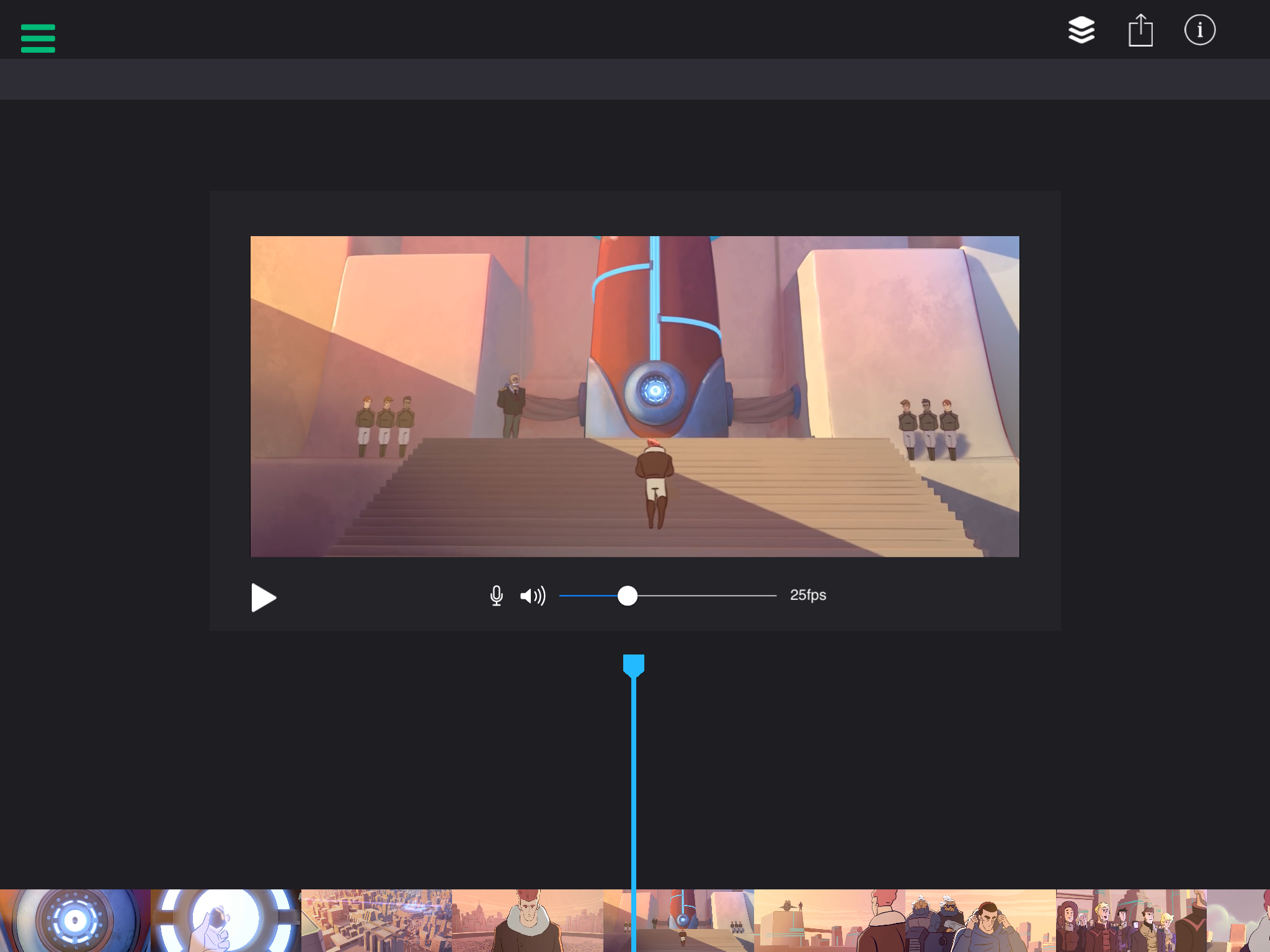Select the aerial city frame thumbnail
1270x952 pixels.
point(376,920)
